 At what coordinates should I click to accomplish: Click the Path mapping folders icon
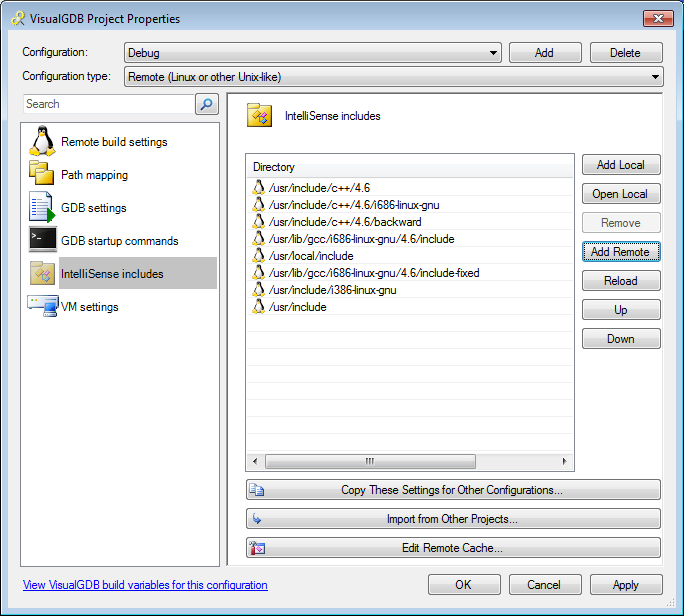pyautogui.click(x=41, y=173)
